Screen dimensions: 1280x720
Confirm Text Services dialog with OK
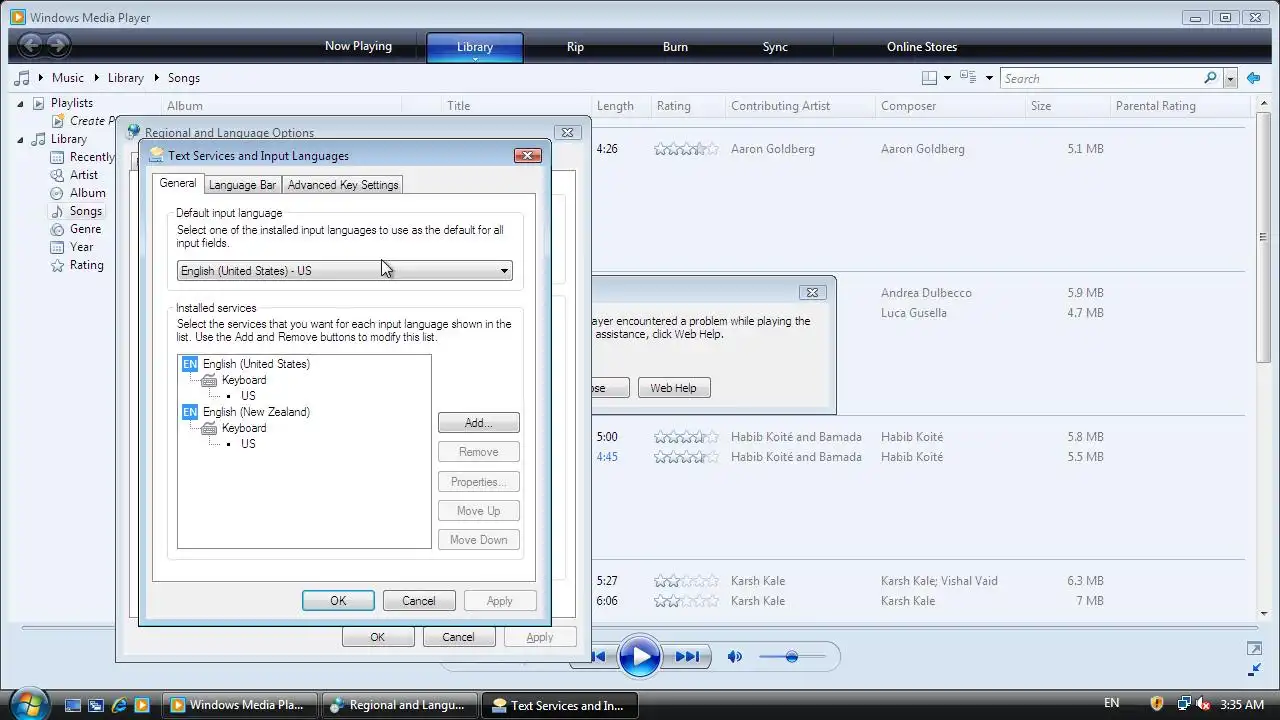tap(338, 601)
